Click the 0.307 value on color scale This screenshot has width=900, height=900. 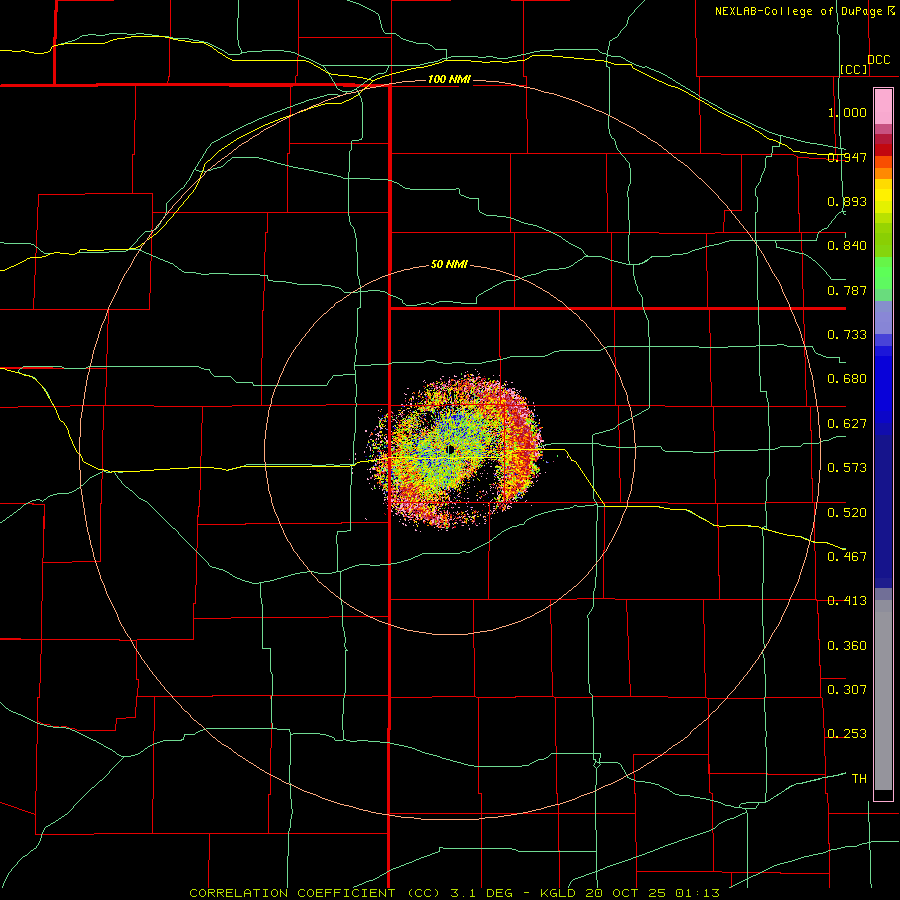(x=847, y=689)
